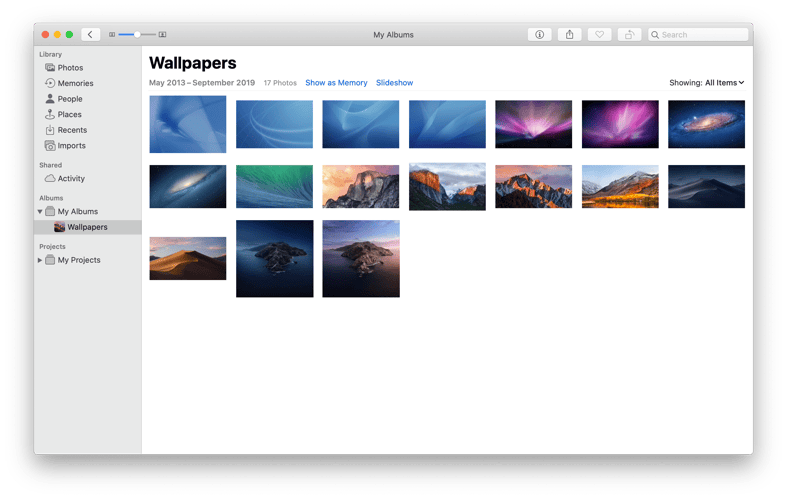Click the My Projects folder icon
Image resolution: width=787 pixels, height=499 pixels.
(50, 260)
